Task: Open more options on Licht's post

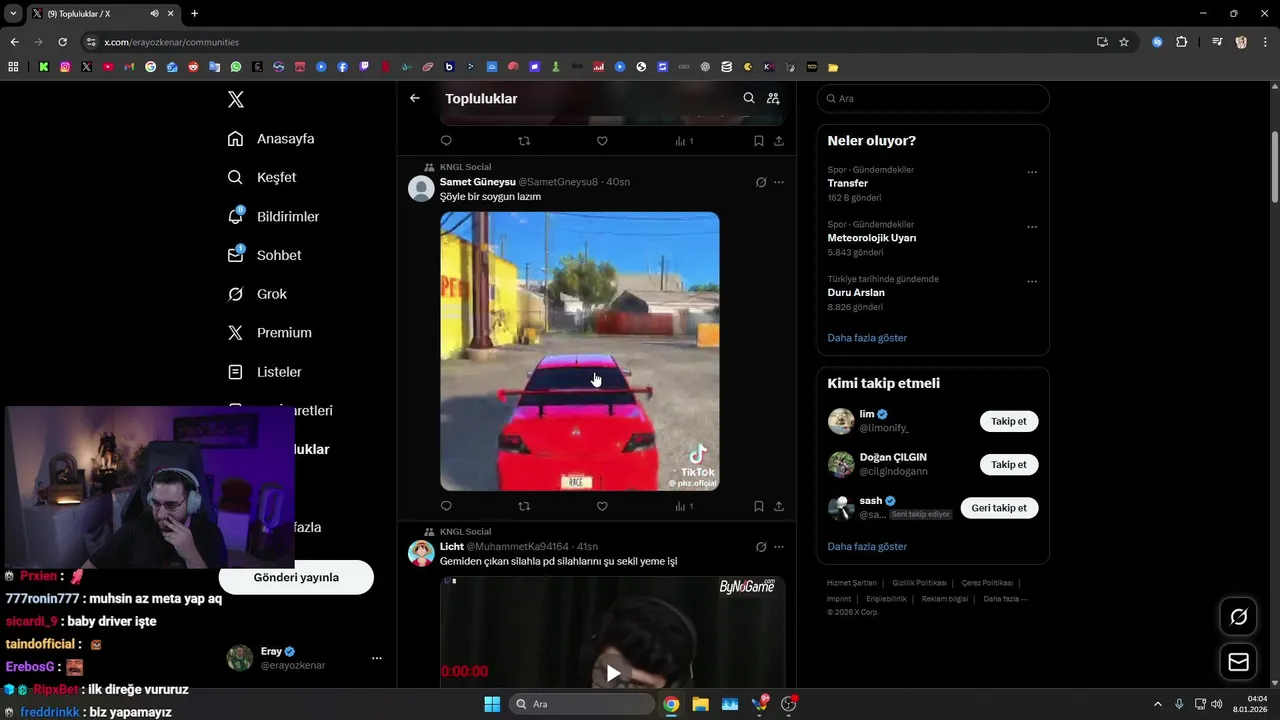Action: [x=779, y=547]
